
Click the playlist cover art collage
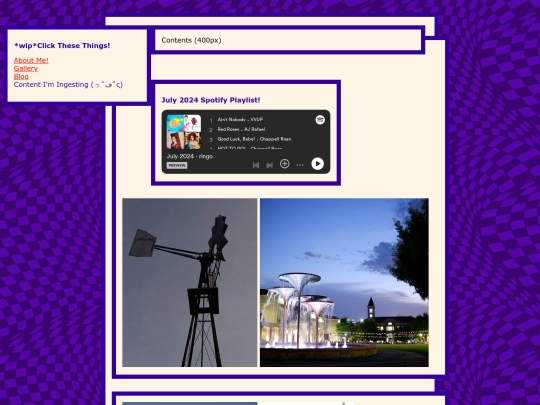point(184,132)
